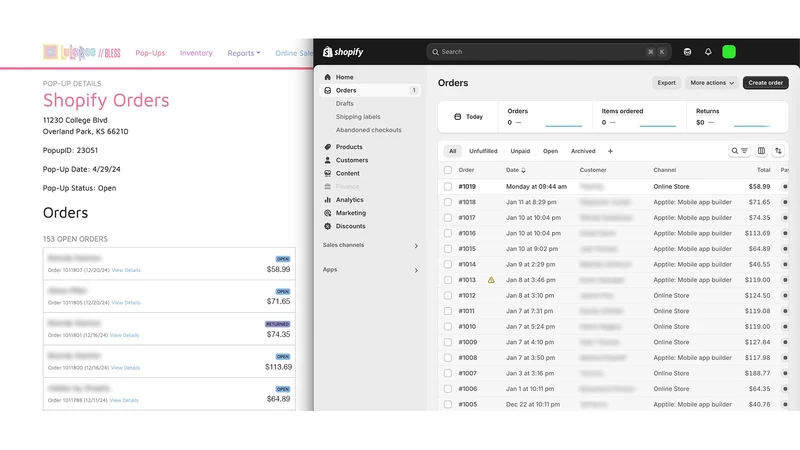Open the Reports dropdown menu

coord(243,53)
